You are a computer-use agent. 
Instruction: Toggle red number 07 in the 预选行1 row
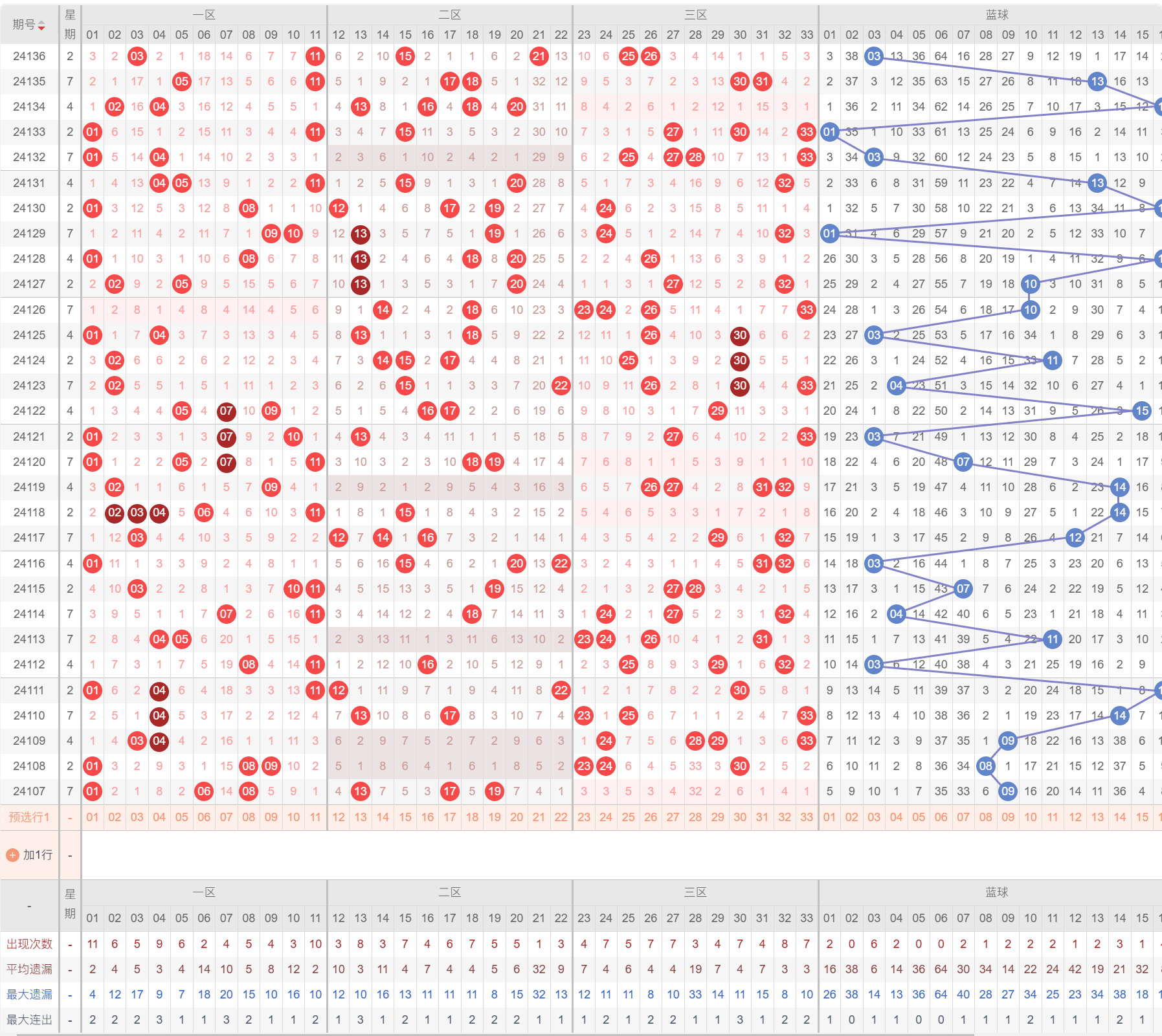coord(226,817)
